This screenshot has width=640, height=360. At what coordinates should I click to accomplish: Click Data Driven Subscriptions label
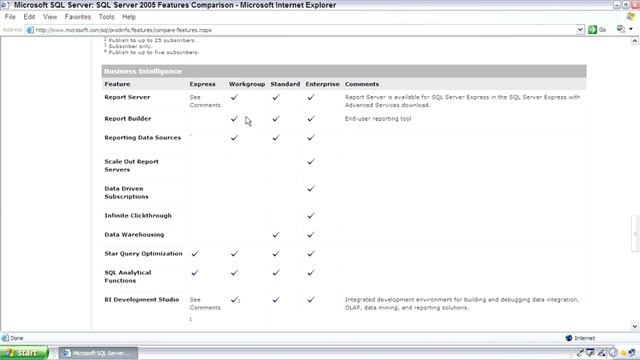126,193
